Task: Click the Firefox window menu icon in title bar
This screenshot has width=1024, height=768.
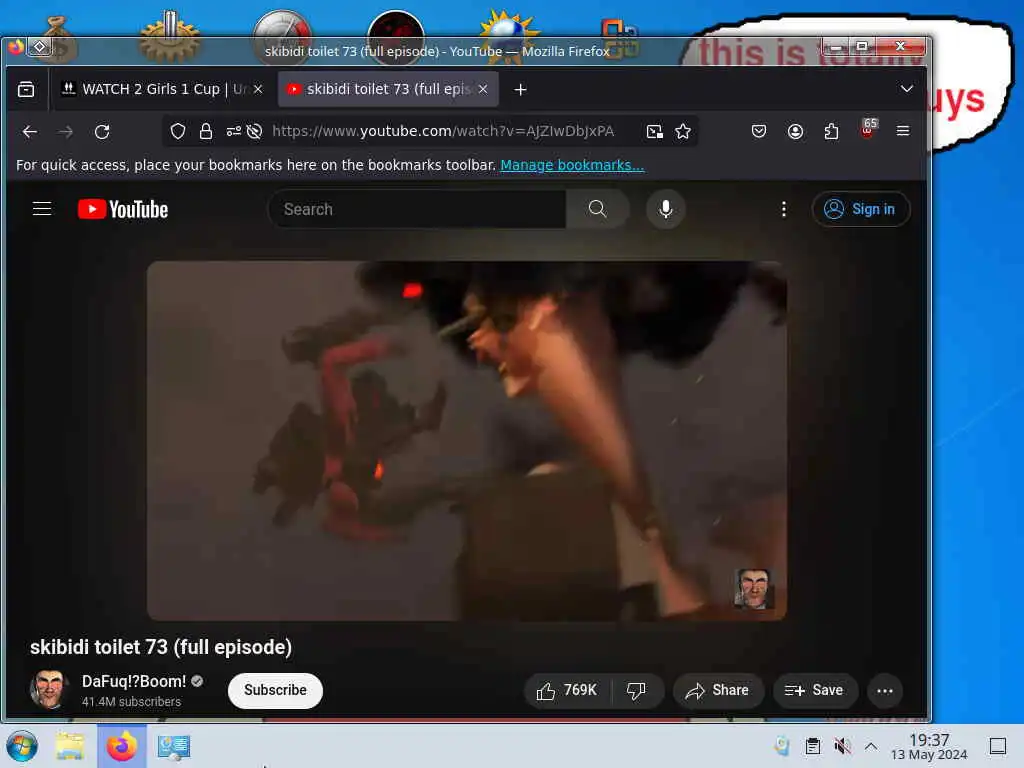Action: tap(16, 46)
